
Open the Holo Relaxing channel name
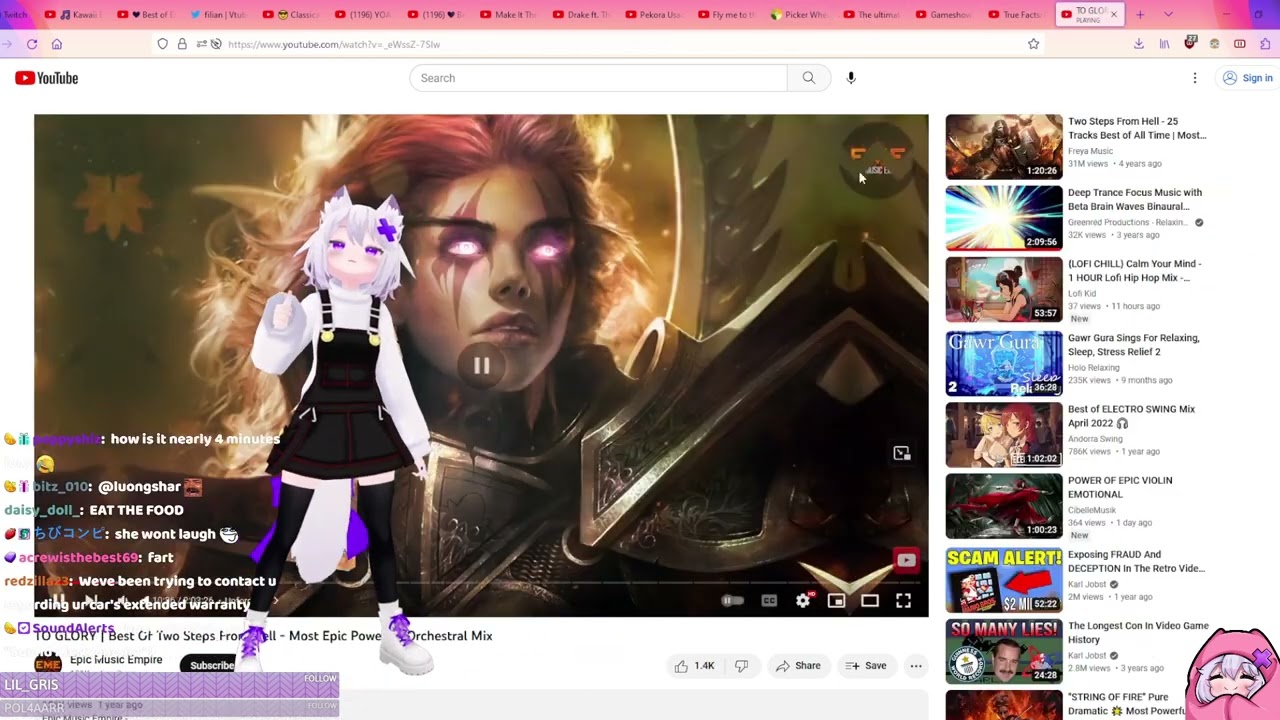[x=1094, y=368]
